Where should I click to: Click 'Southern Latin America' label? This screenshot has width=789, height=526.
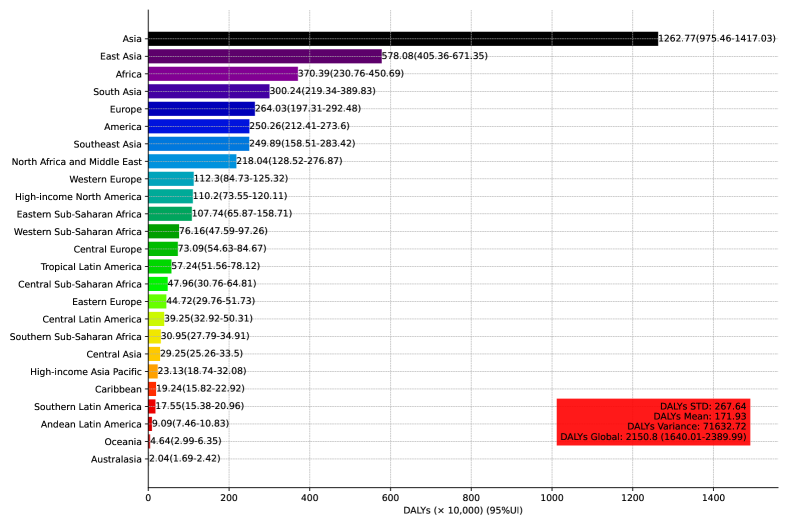click(88, 407)
